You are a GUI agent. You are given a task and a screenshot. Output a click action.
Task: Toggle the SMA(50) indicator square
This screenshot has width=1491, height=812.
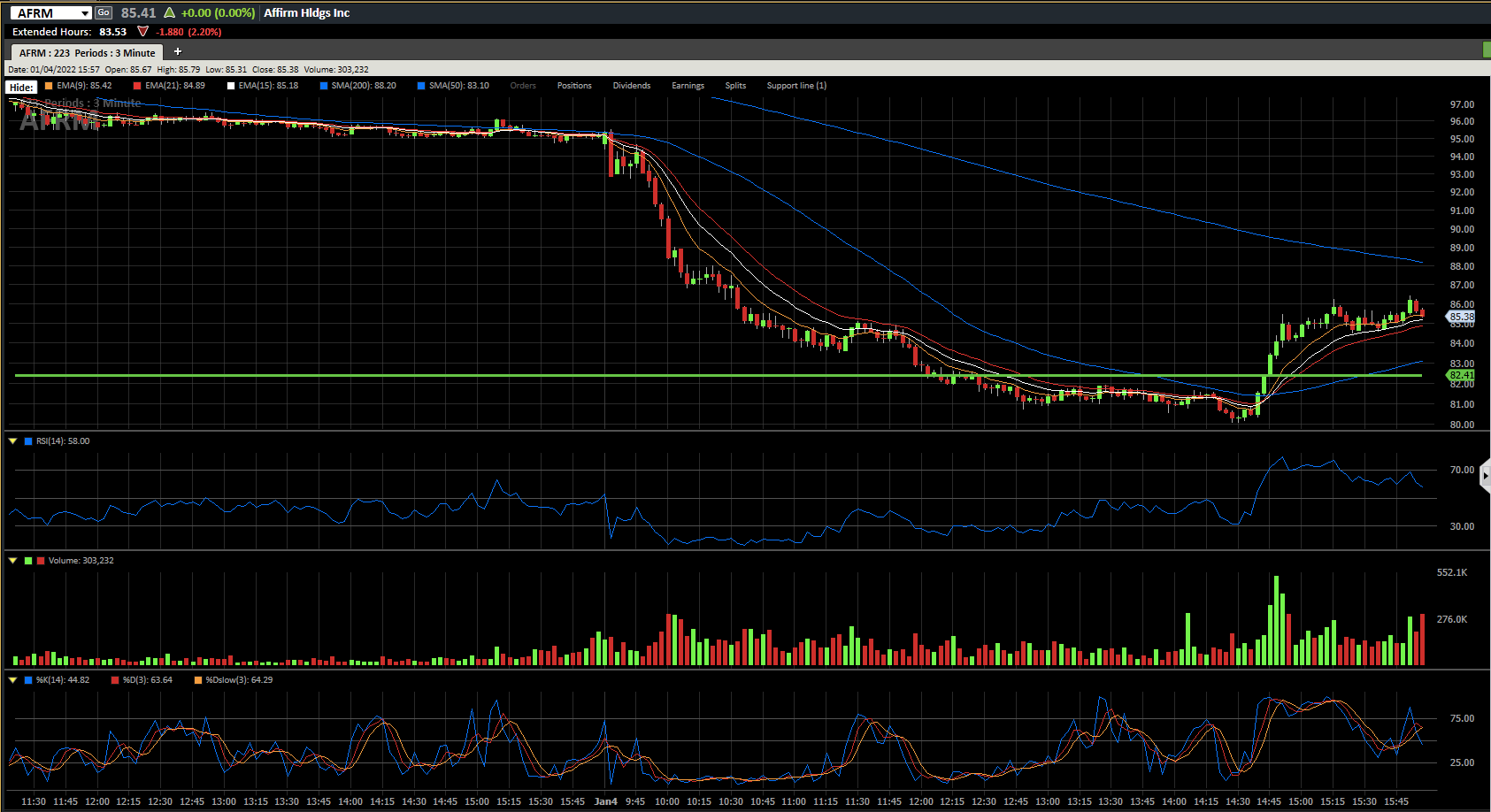(x=421, y=86)
